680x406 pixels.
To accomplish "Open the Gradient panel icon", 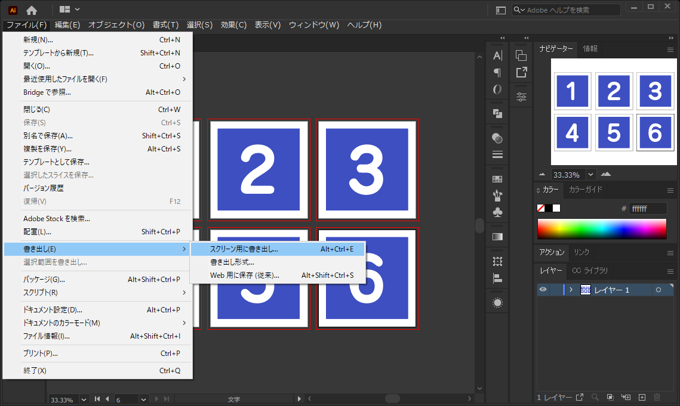I will click(497, 237).
